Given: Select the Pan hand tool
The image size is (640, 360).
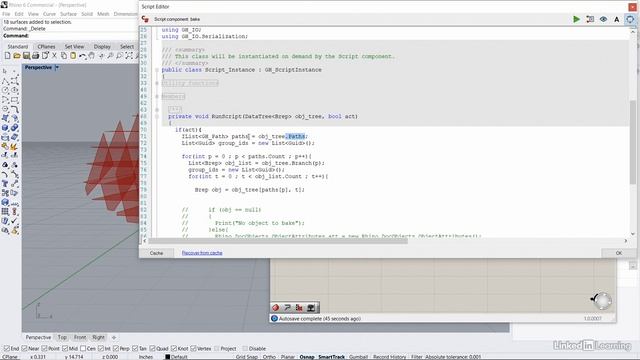Looking at the screenshot, I should 92,56.
